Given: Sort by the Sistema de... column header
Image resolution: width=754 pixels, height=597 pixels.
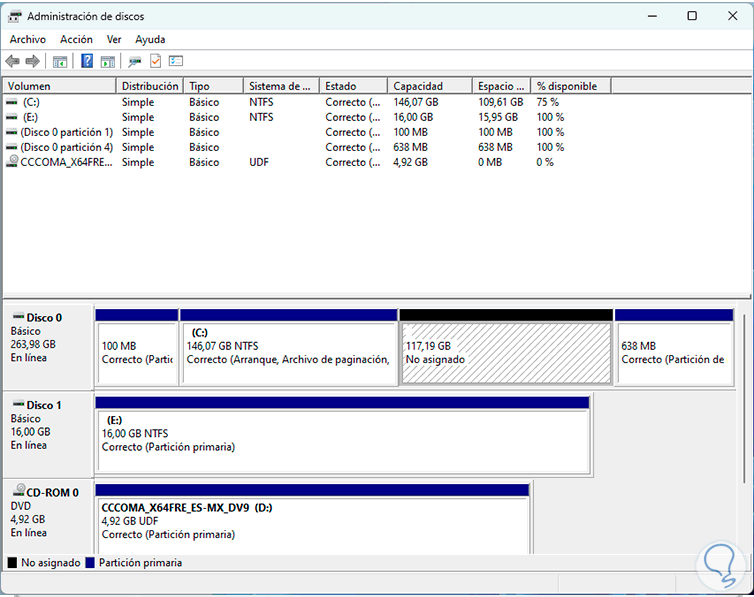Looking at the screenshot, I should (x=281, y=86).
